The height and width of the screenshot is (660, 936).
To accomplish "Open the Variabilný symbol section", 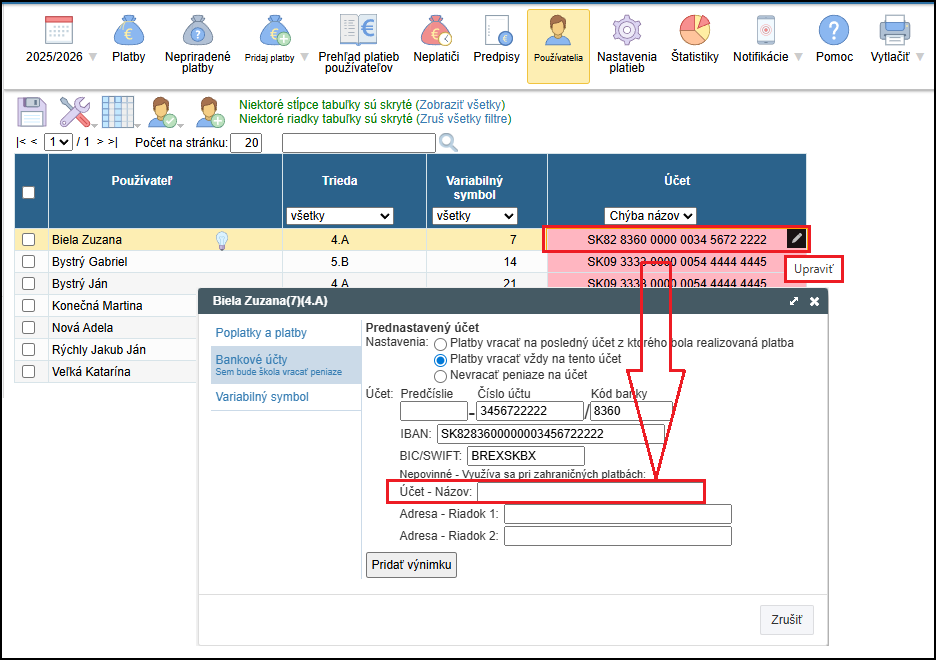I will click(x=262, y=397).
